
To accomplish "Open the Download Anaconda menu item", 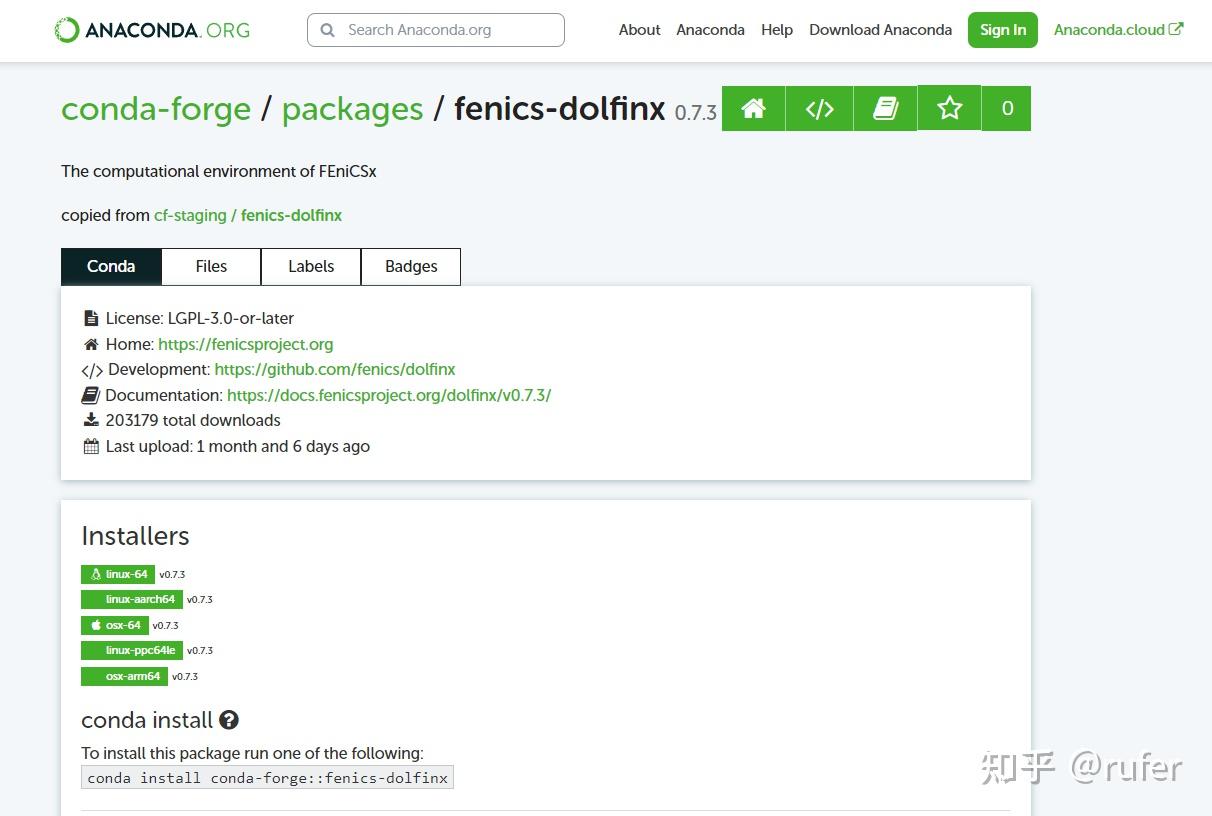I will (880, 30).
